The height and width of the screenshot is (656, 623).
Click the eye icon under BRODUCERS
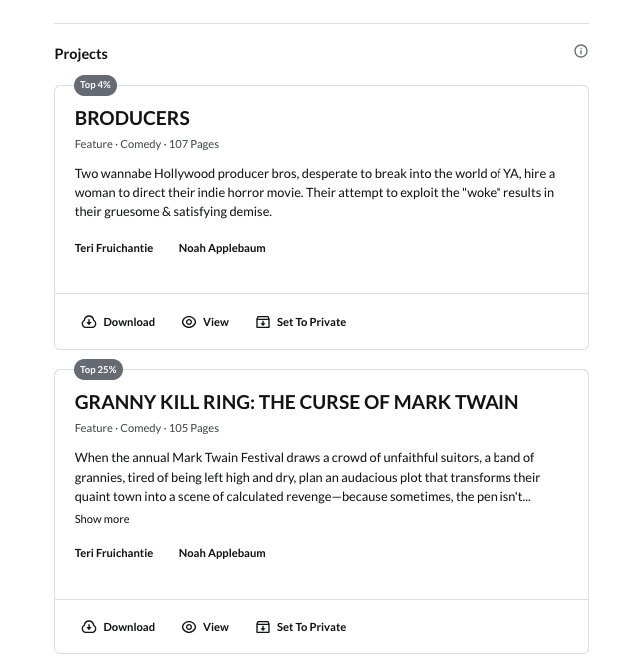[x=189, y=322]
